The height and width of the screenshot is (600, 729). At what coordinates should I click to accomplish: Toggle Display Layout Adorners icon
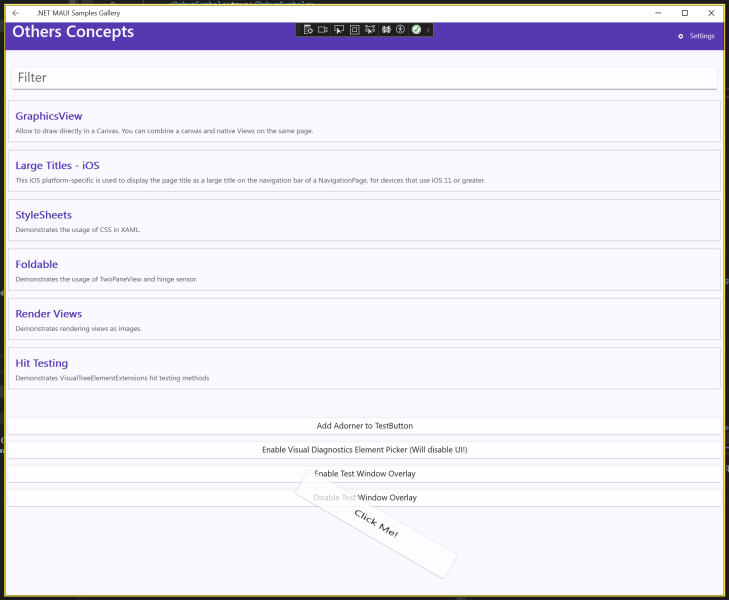354,30
